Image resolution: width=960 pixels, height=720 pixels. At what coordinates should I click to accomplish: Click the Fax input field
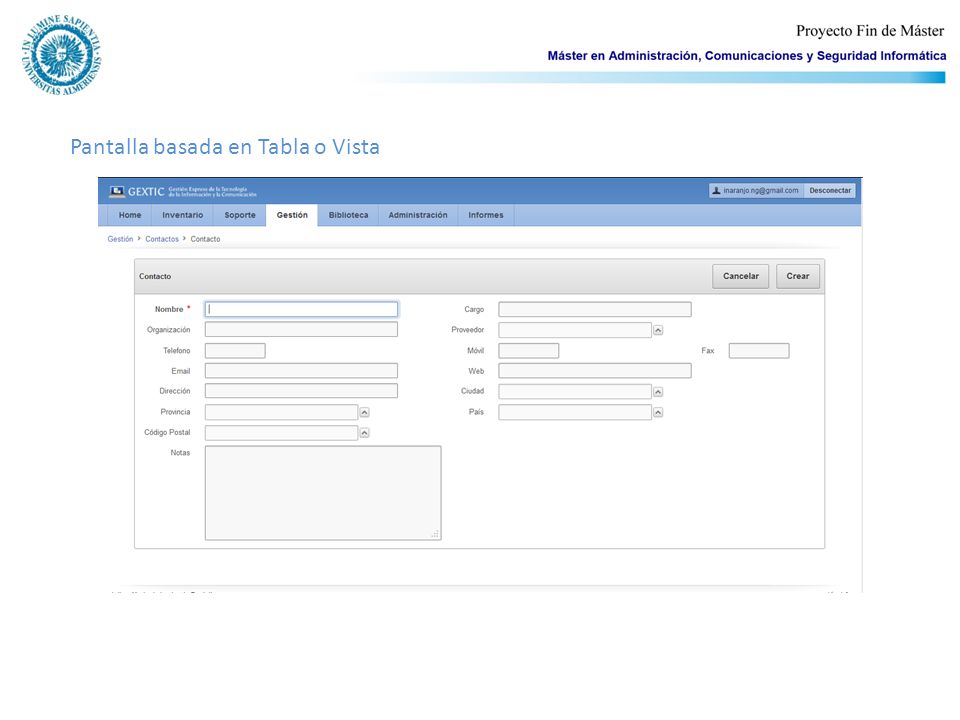point(759,351)
